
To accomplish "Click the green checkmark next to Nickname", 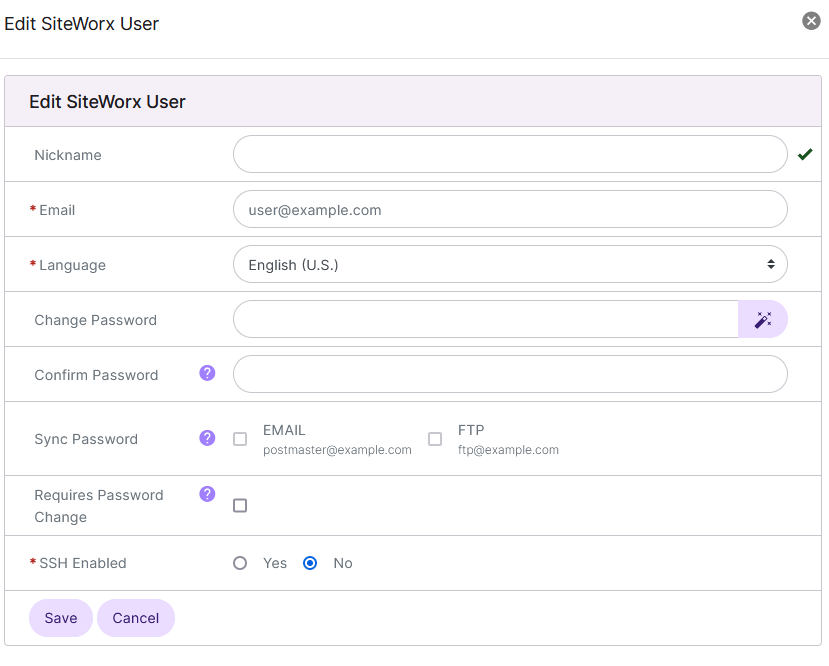I will point(805,154).
